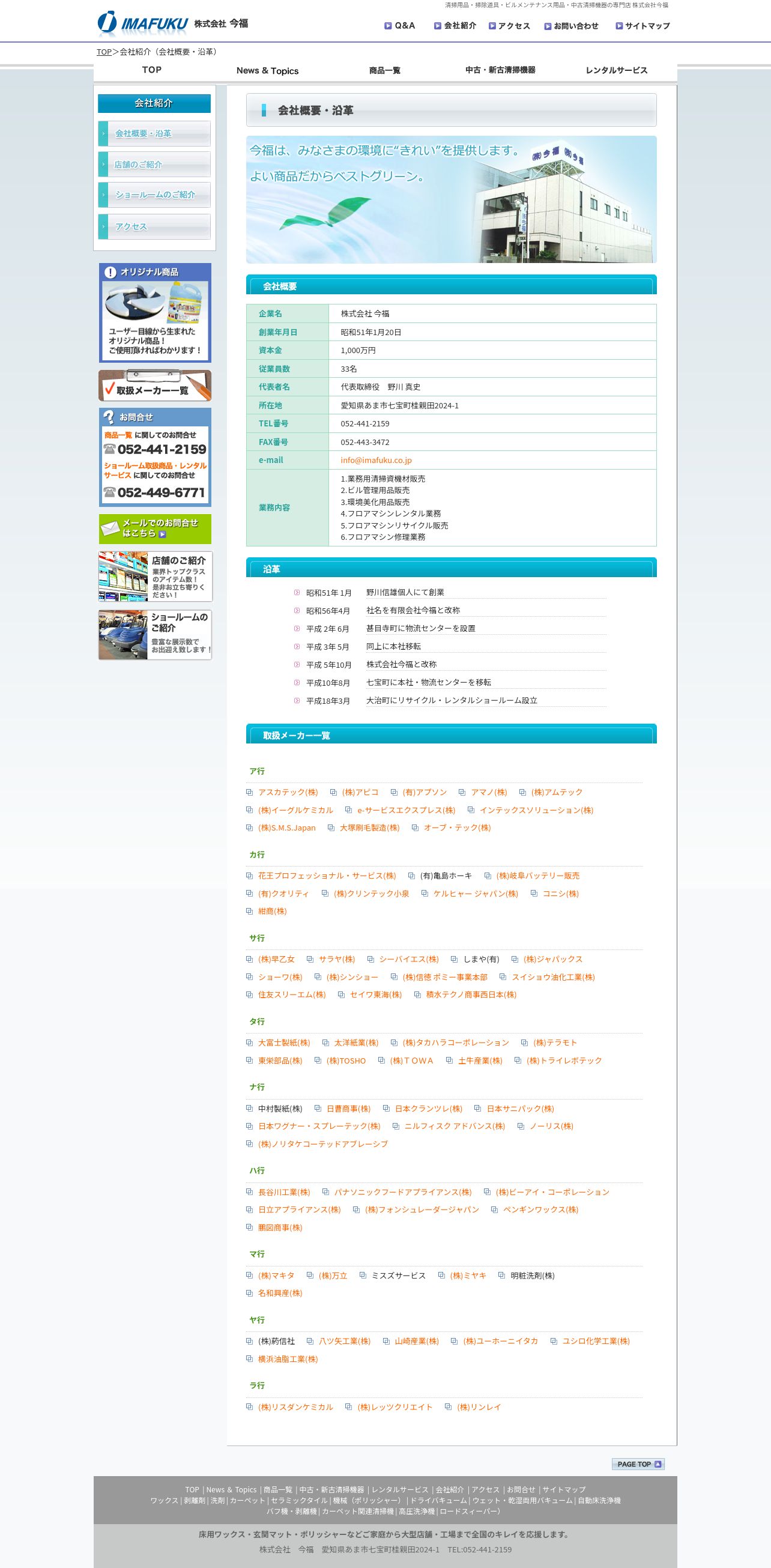Open the (株)ノリタケコーテッドアブレーシブ link
The image size is (771, 1568).
tap(322, 1144)
